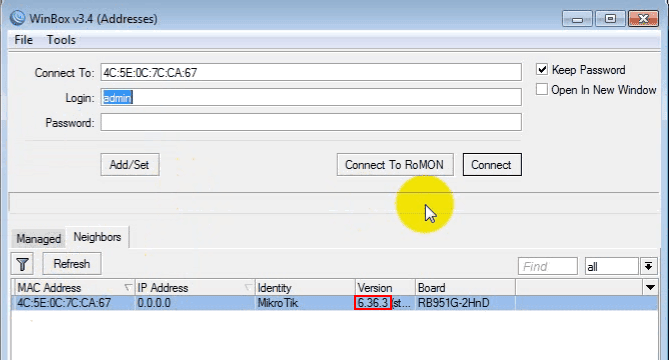Minimize the WinBox window

577,19
